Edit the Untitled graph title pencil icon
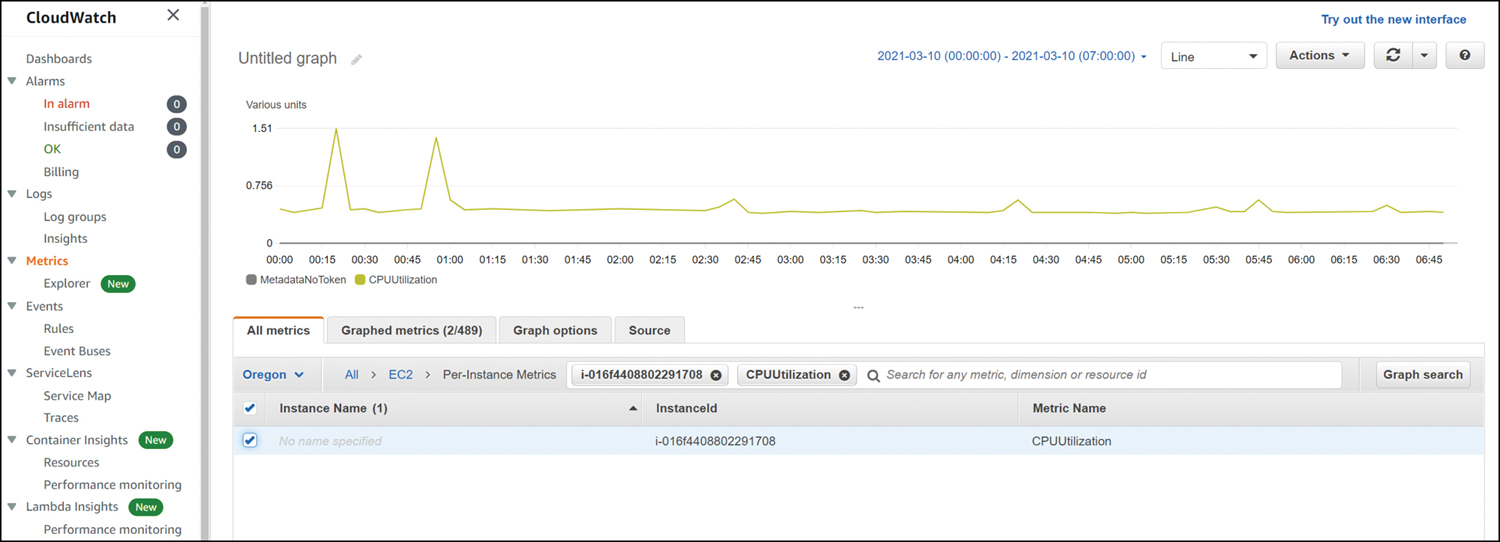 point(356,59)
